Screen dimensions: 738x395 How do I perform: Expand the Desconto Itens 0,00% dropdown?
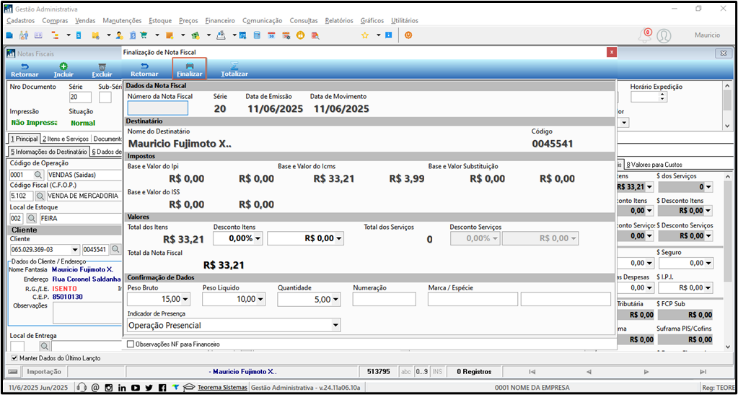click(258, 239)
